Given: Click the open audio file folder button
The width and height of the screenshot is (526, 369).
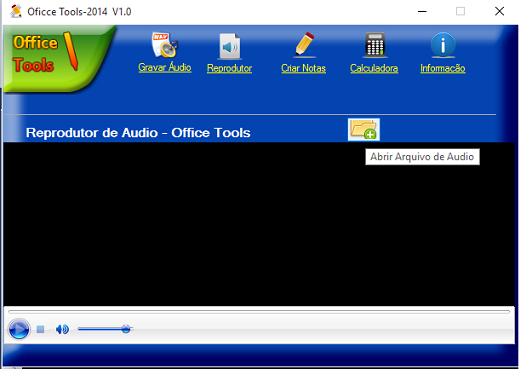Looking at the screenshot, I should click(364, 129).
